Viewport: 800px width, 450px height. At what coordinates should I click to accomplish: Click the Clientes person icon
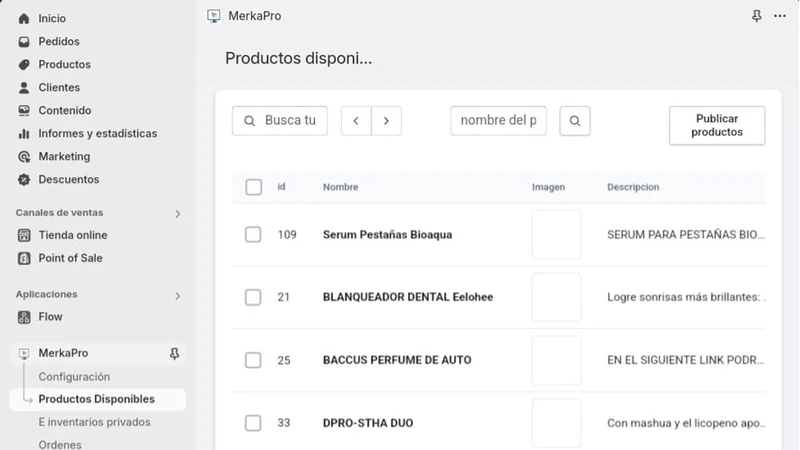click(24, 88)
